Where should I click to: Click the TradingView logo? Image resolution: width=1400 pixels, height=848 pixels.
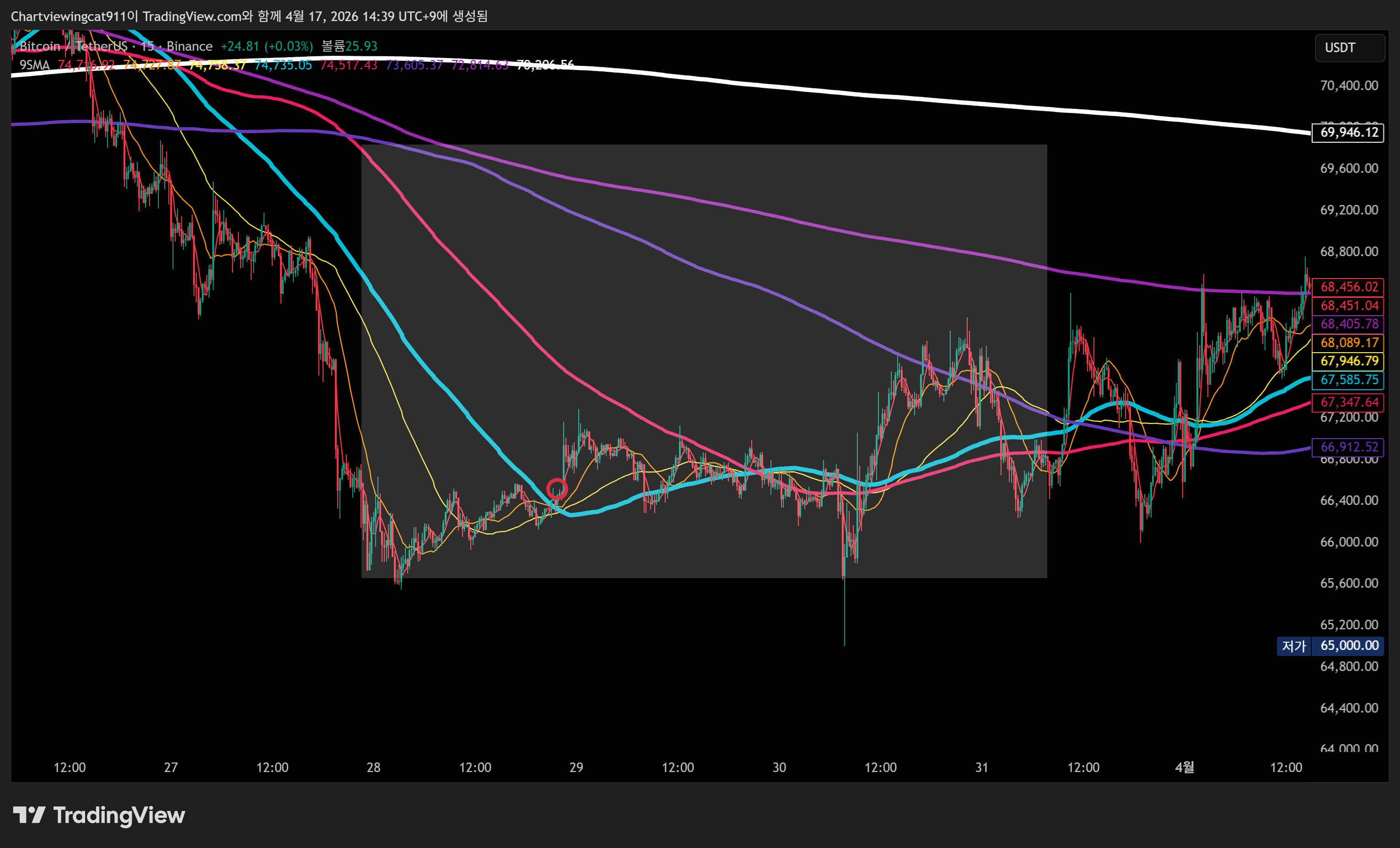(99, 816)
